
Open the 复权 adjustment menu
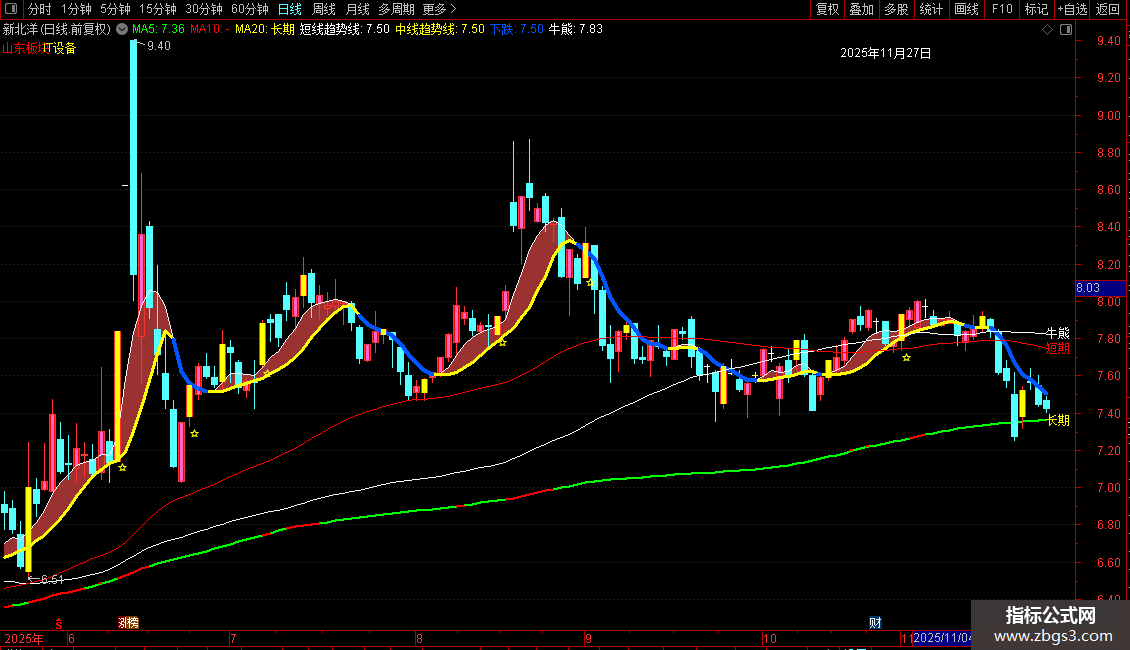827,9
